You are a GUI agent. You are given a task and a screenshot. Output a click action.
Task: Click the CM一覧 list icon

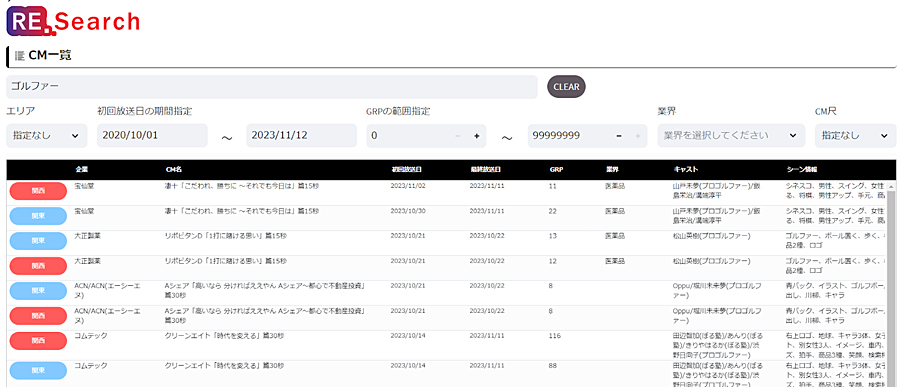click(x=19, y=56)
